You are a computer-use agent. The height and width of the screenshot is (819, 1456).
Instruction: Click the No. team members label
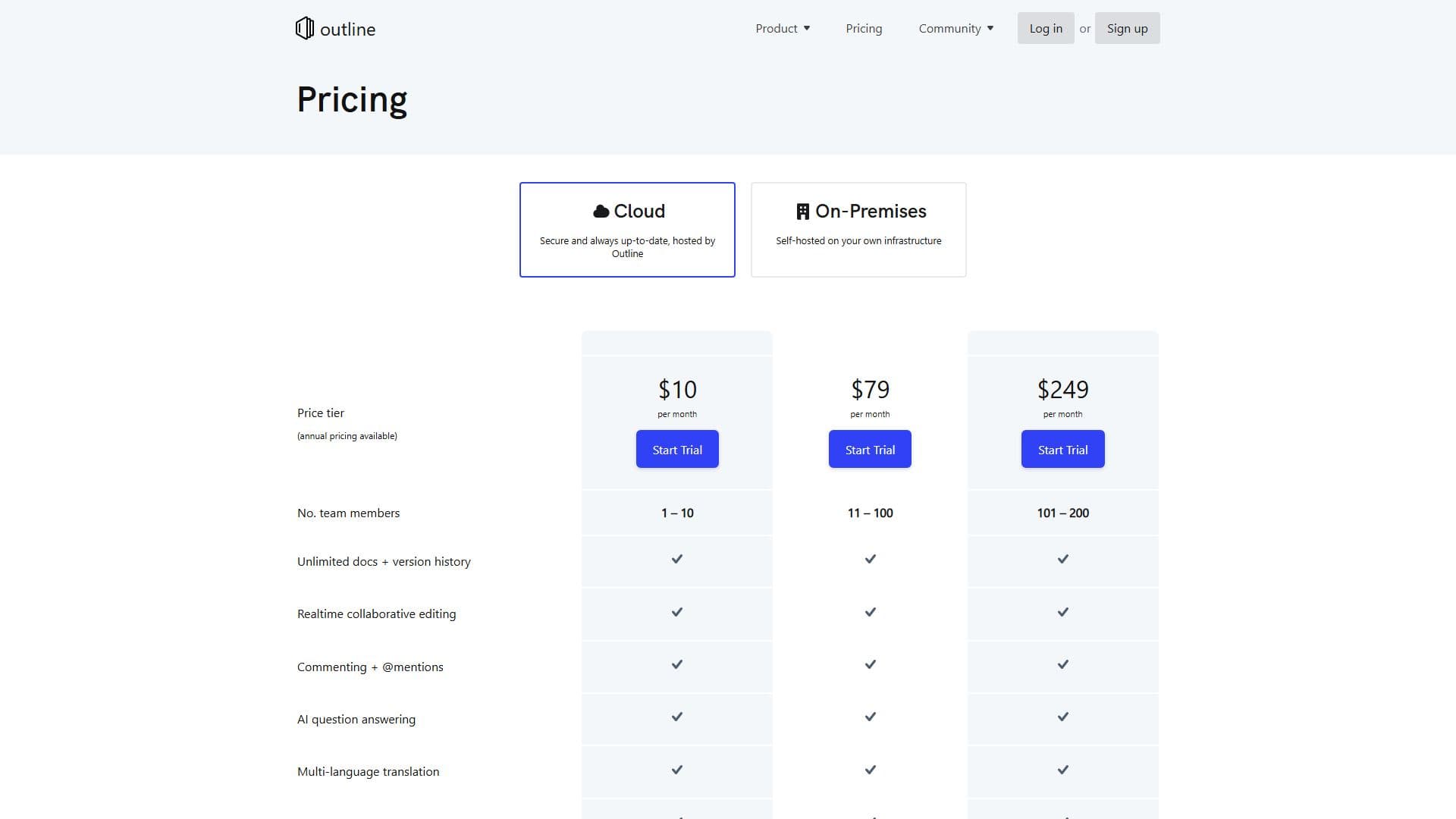[x=348, y=513]
